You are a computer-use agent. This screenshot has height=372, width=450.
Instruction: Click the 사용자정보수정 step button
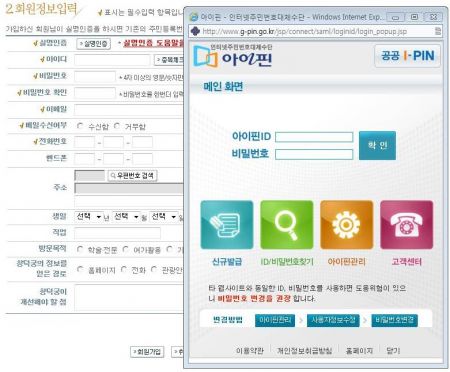tap(333, 320)
